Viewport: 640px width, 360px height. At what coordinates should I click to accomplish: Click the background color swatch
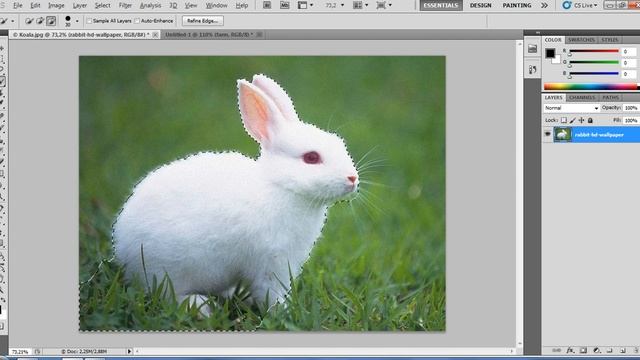click(557, 60)
